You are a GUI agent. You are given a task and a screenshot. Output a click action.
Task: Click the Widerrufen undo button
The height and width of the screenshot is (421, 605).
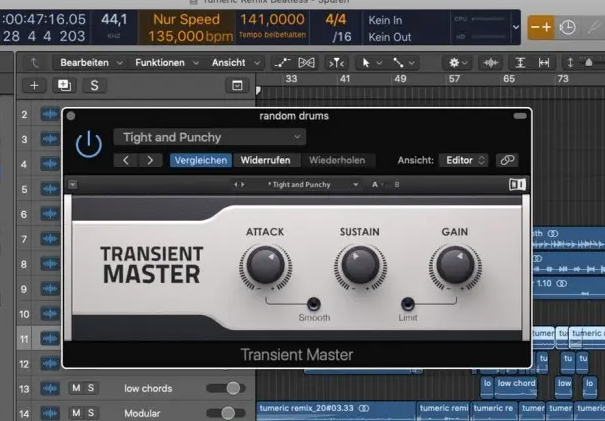pyautogui.click(x=265, y=160)
